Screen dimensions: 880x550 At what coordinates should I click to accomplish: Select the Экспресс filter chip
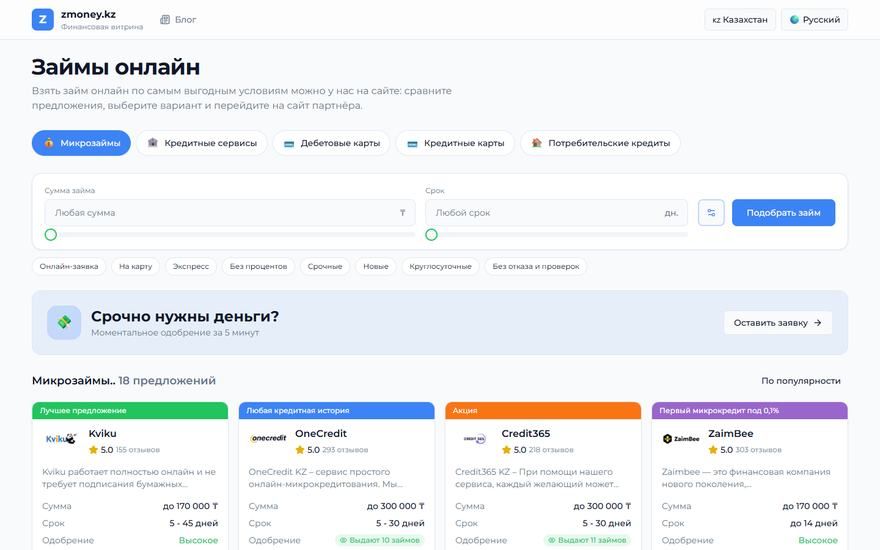click(x=190, y=266)
